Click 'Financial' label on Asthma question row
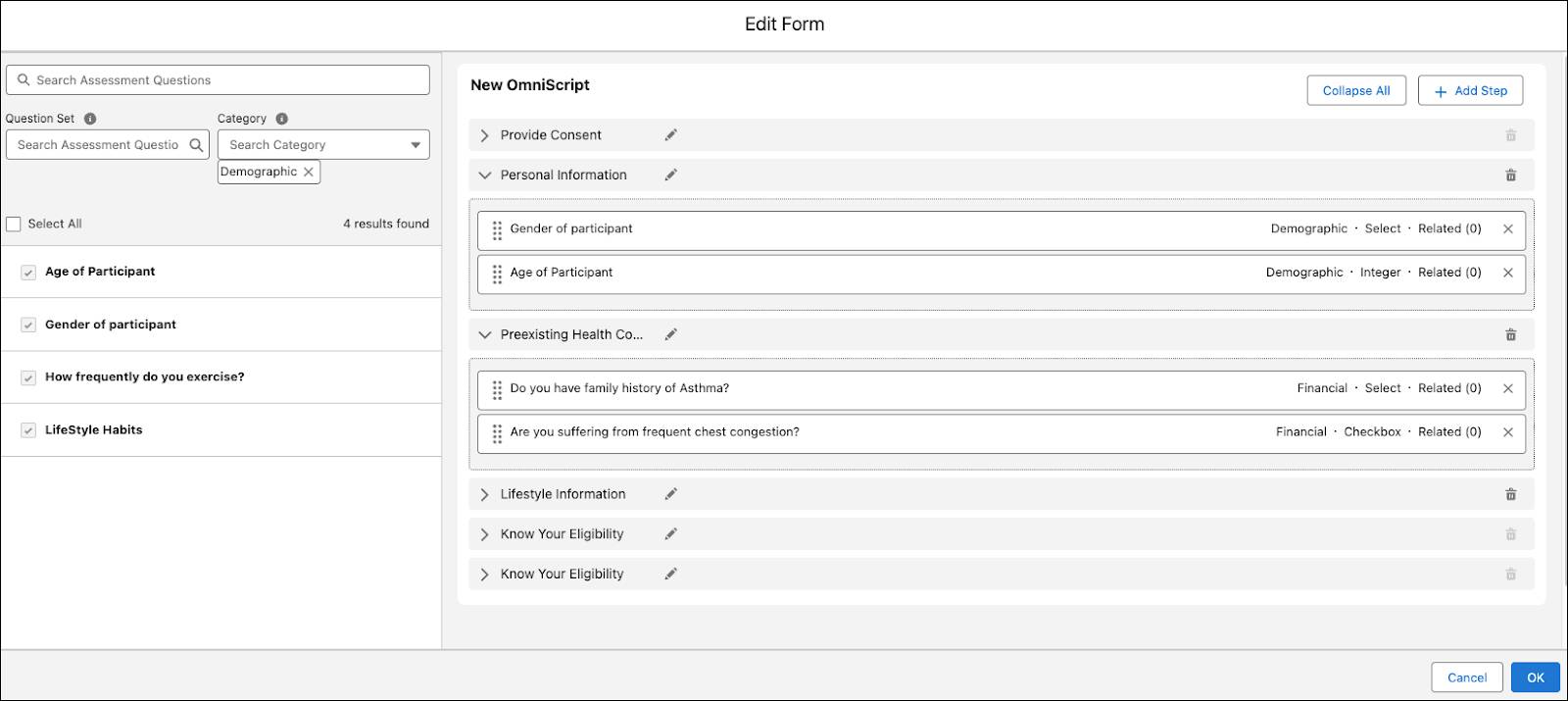 1322,388
